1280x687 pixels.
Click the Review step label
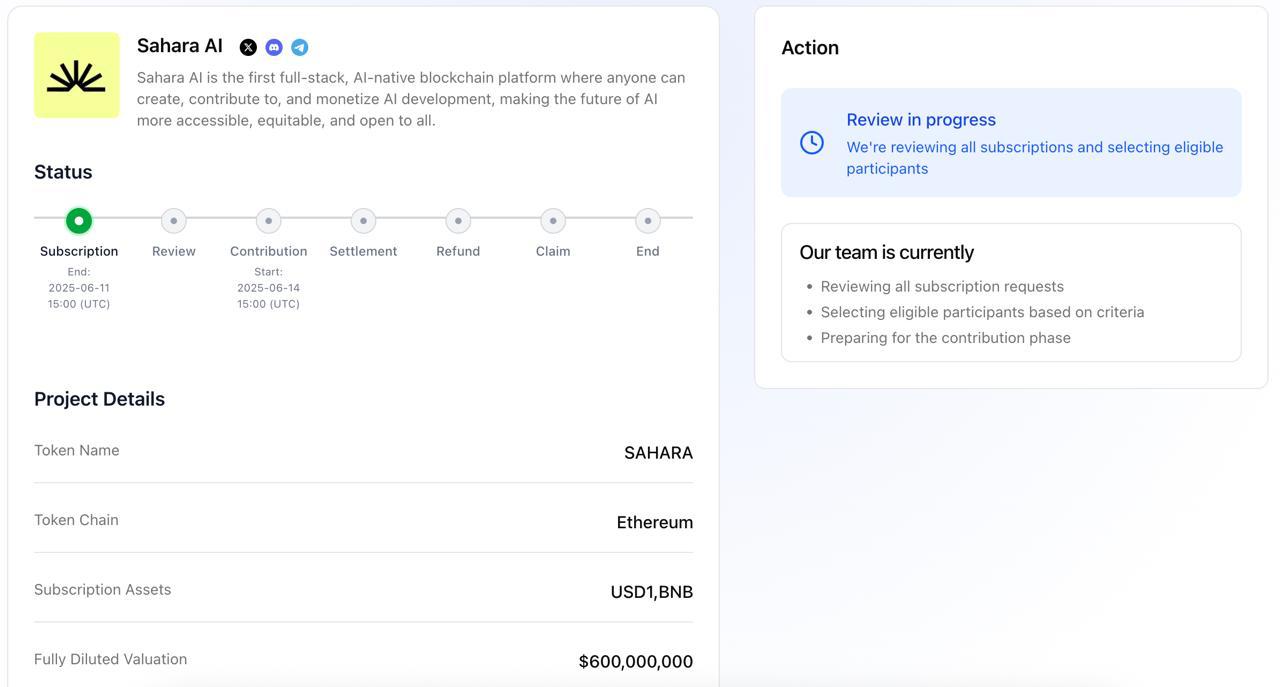(174, 251)
